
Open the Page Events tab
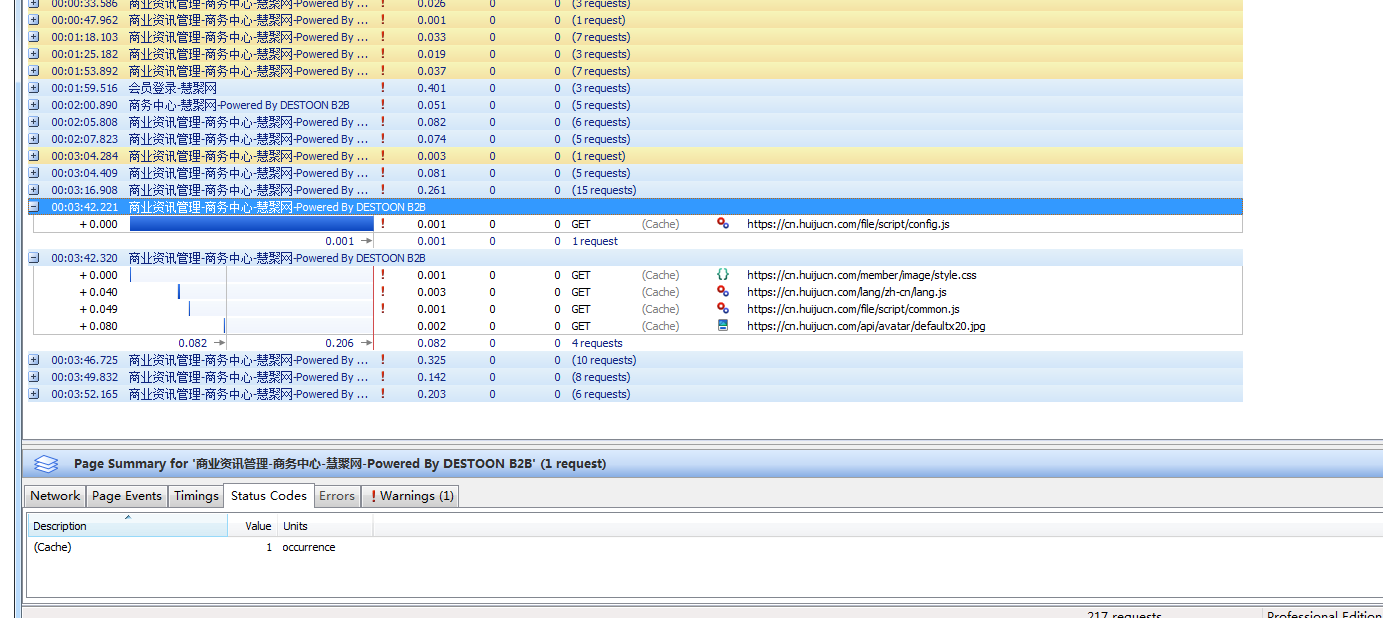(x=127, y=496)
